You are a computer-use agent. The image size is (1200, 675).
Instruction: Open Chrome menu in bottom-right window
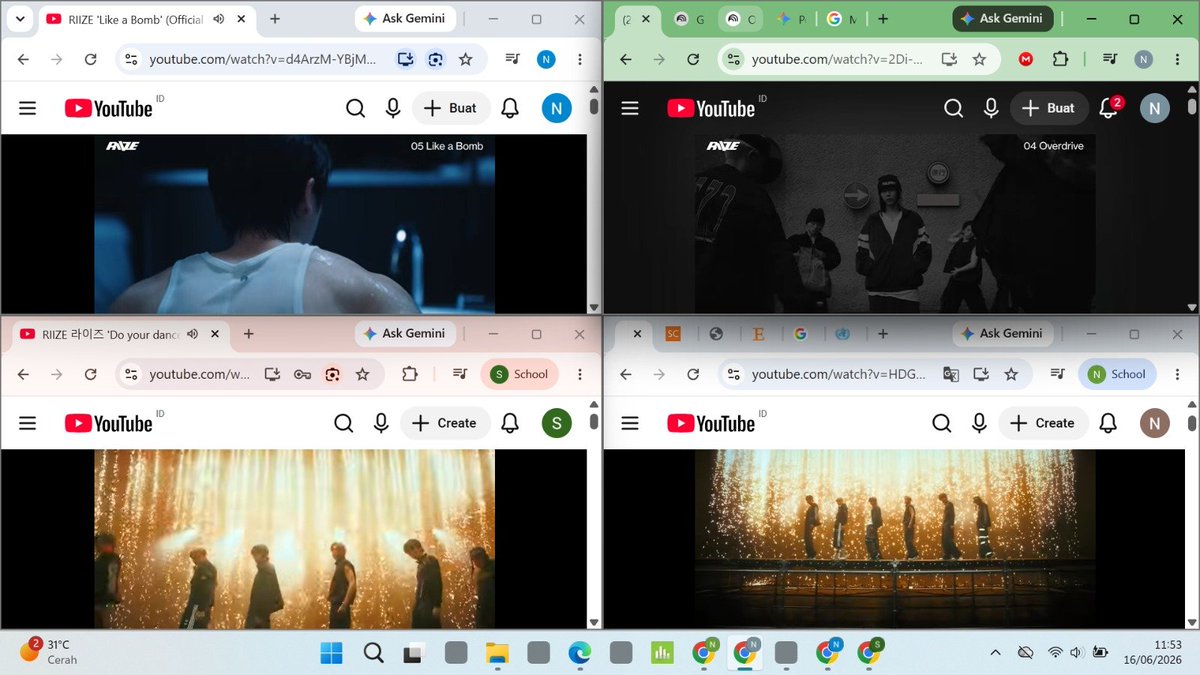pyautogui.click(x=1178, y=374)
